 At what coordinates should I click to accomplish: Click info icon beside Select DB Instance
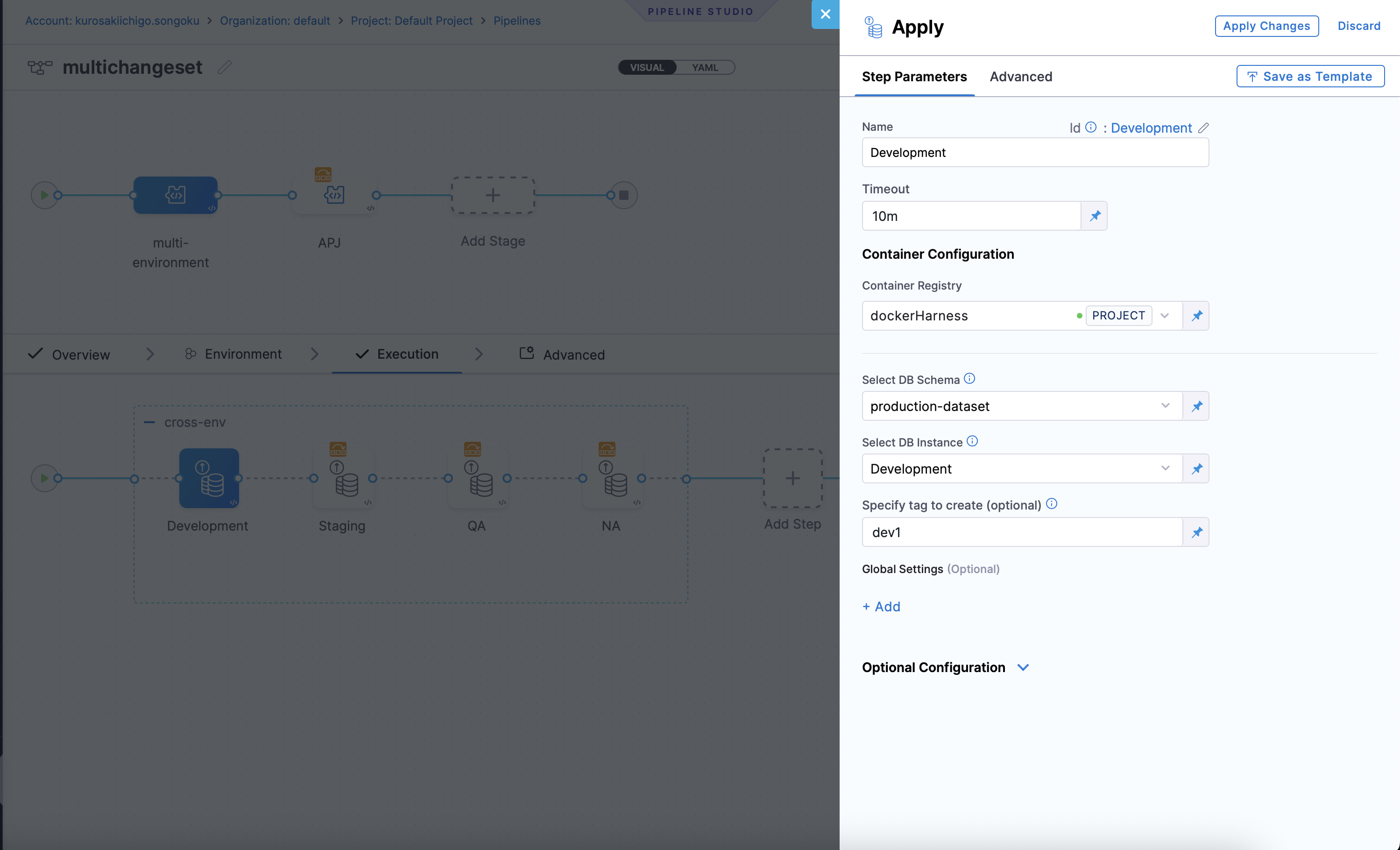click(x=972, y=441)
